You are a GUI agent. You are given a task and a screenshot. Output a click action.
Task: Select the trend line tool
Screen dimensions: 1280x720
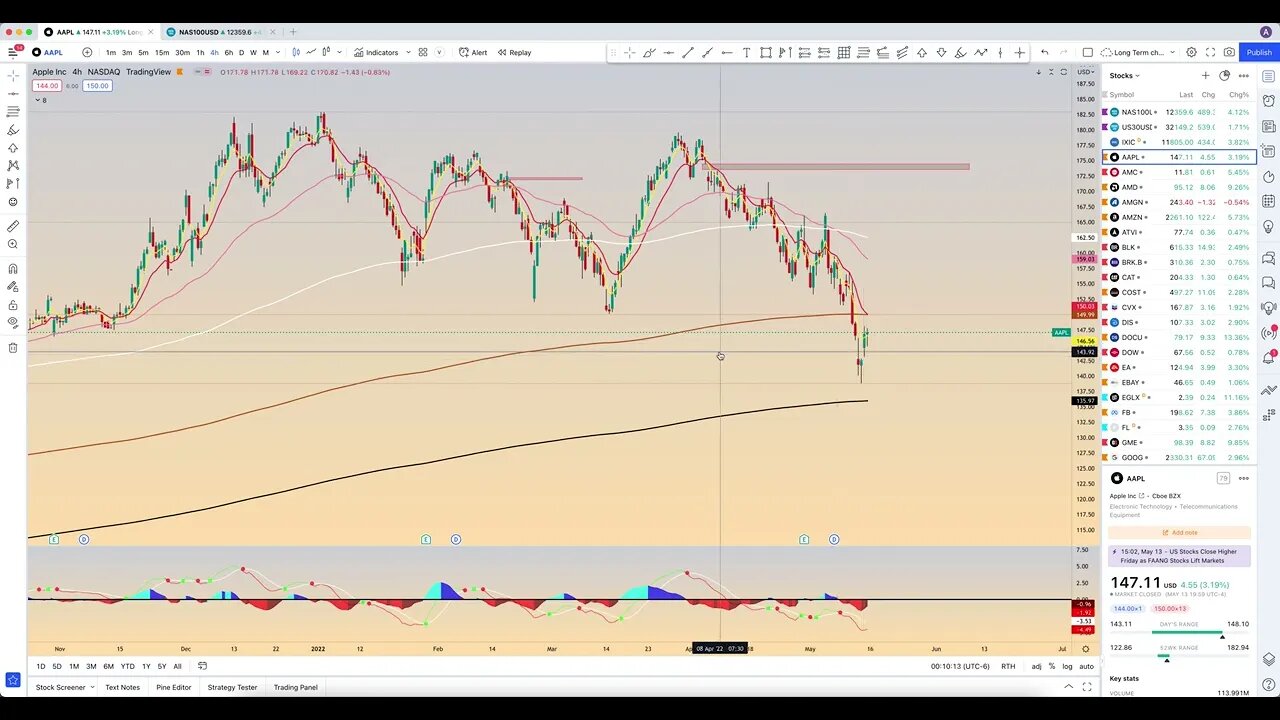click(x=688, y=52)
